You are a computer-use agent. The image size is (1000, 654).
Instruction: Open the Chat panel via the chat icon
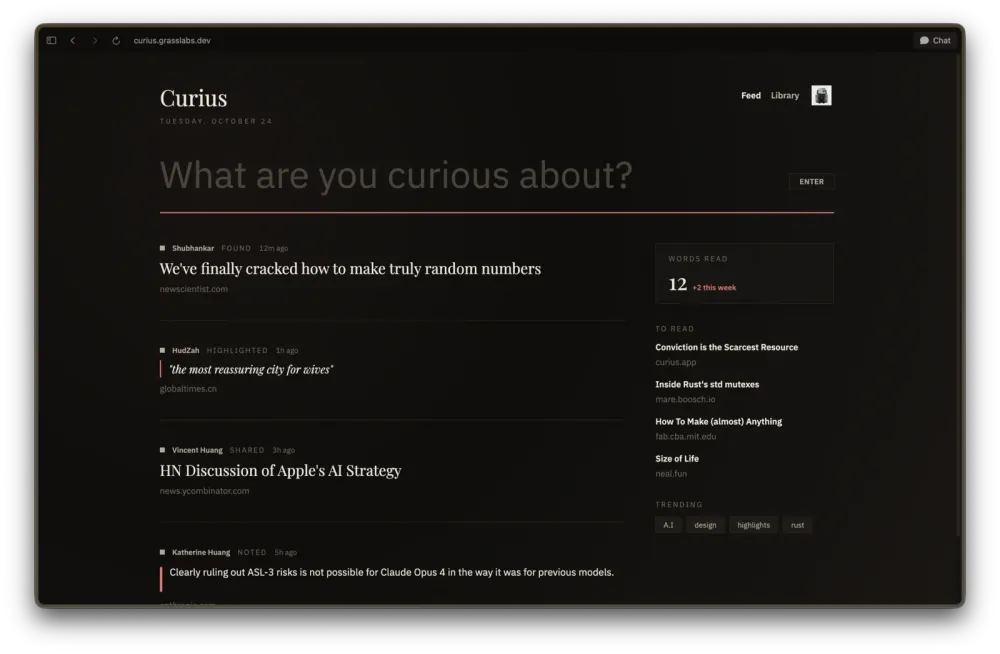click(x=934, y=40)
